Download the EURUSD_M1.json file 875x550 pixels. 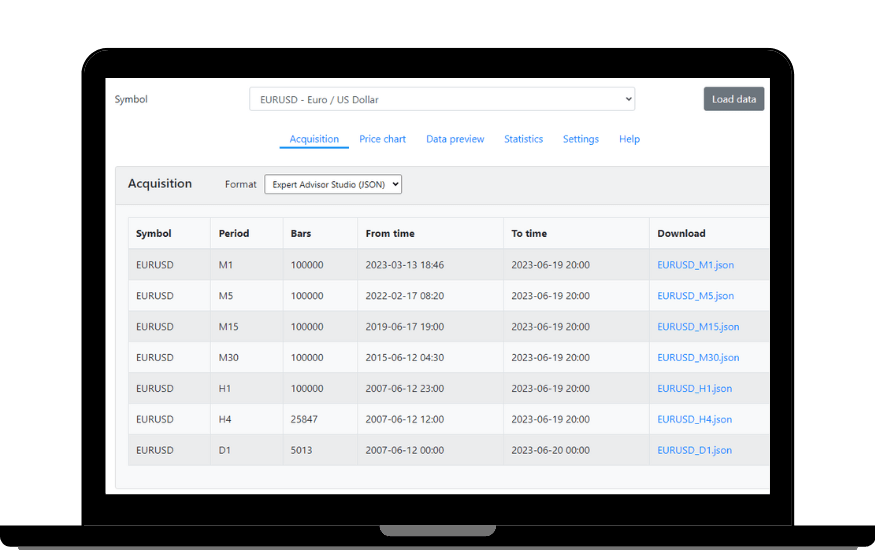coord(695,265)
